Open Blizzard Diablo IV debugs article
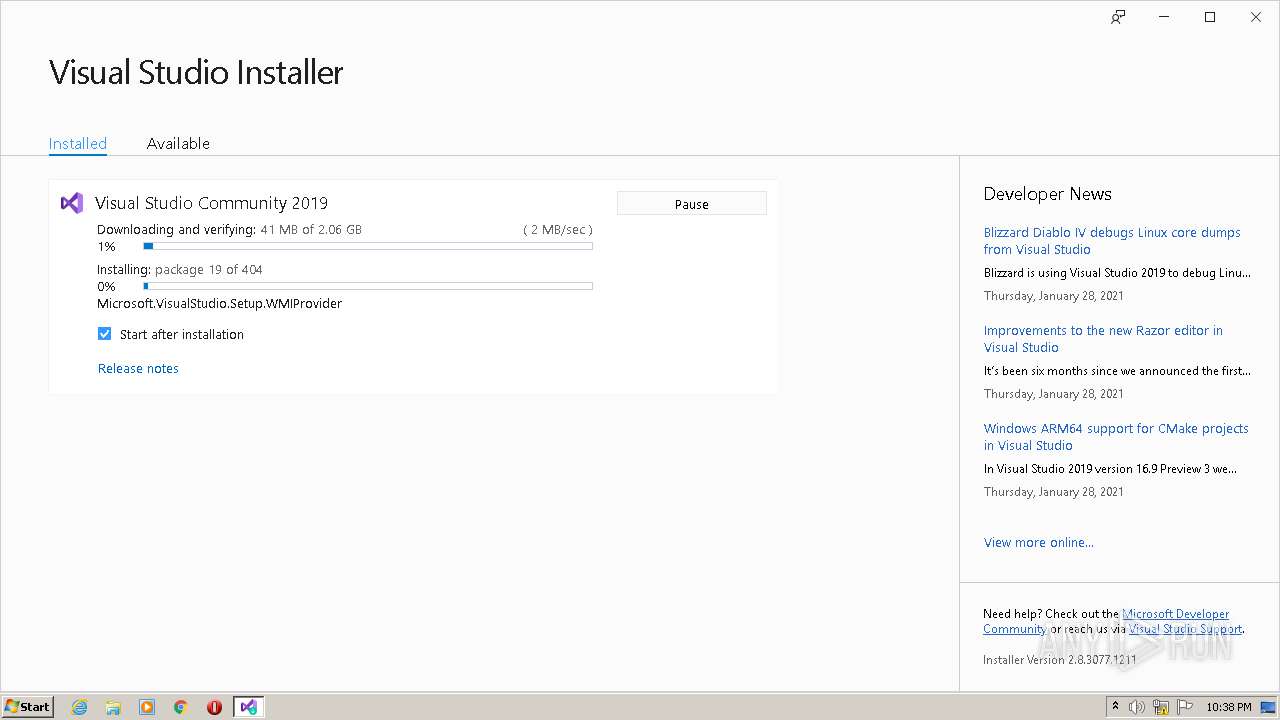The width and height of the screenshot is (1280, 720). click(1112, 241)
